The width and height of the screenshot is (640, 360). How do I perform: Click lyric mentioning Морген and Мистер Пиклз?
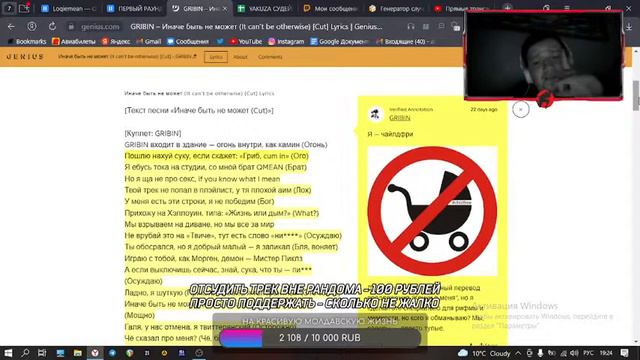[x=213, y=258]
